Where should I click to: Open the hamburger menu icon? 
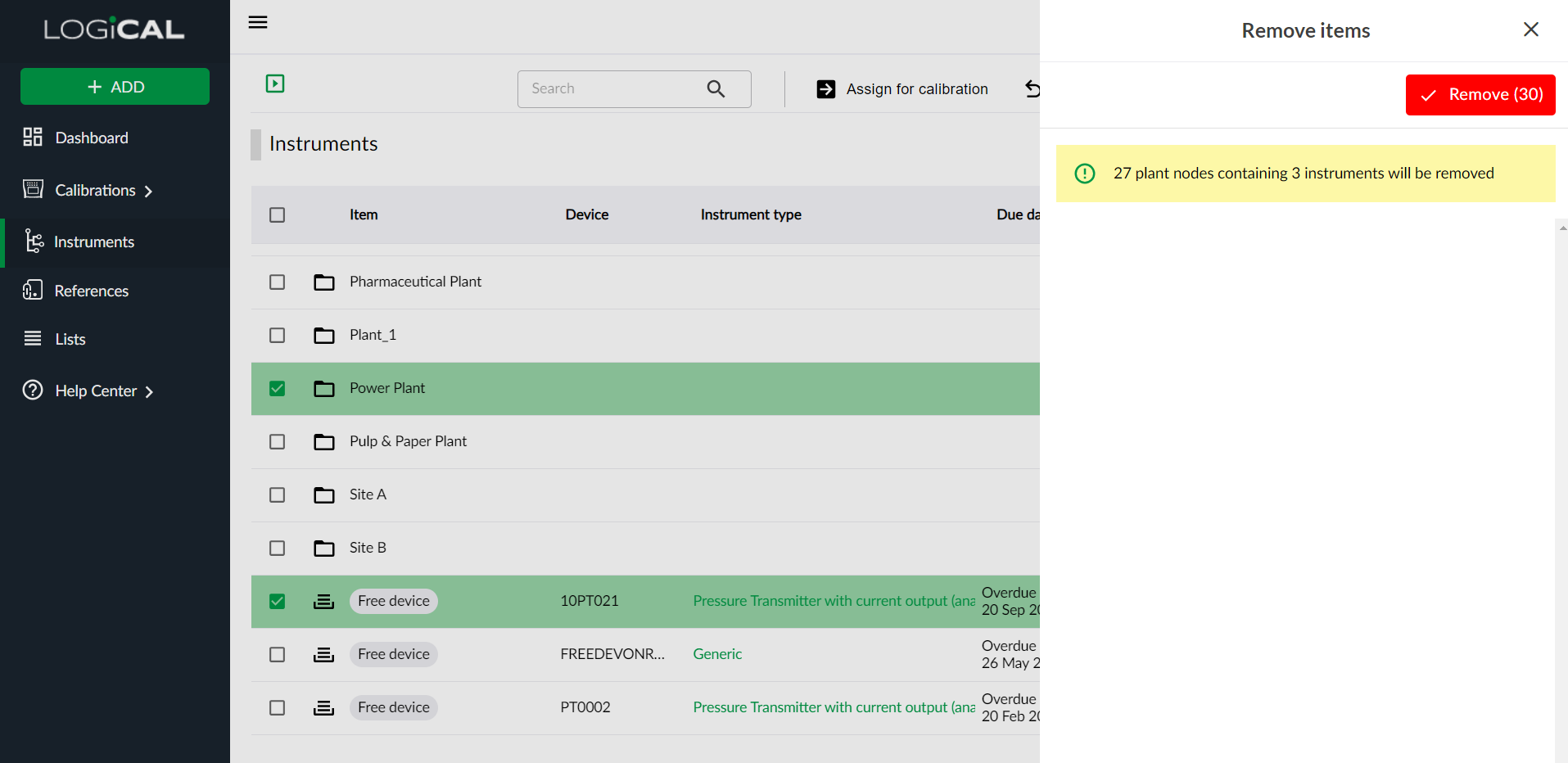258,22
